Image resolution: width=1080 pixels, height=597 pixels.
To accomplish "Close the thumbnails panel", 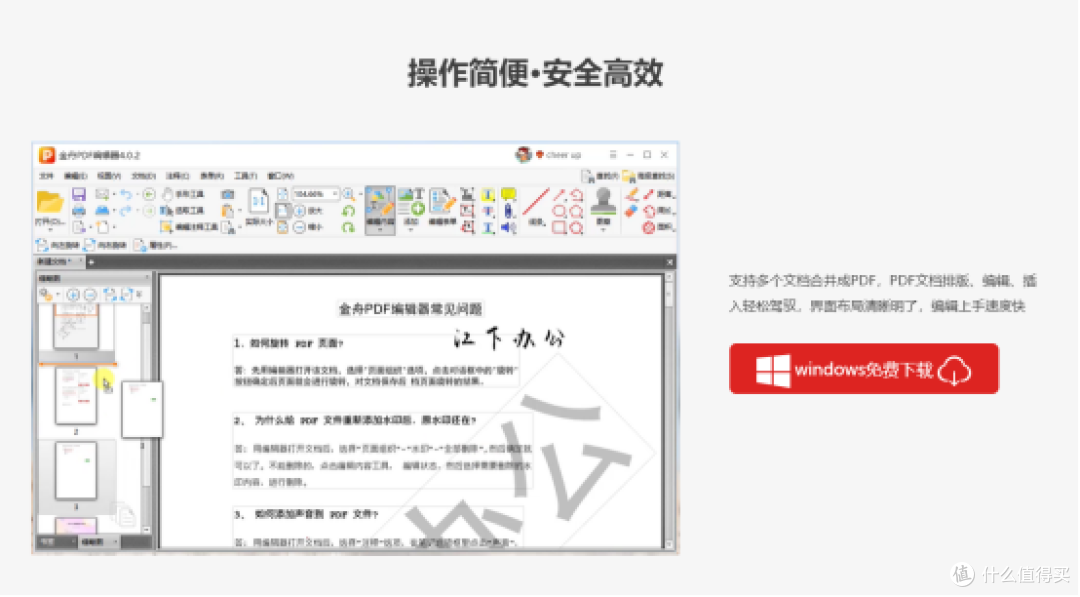I will tap(147, 277).
